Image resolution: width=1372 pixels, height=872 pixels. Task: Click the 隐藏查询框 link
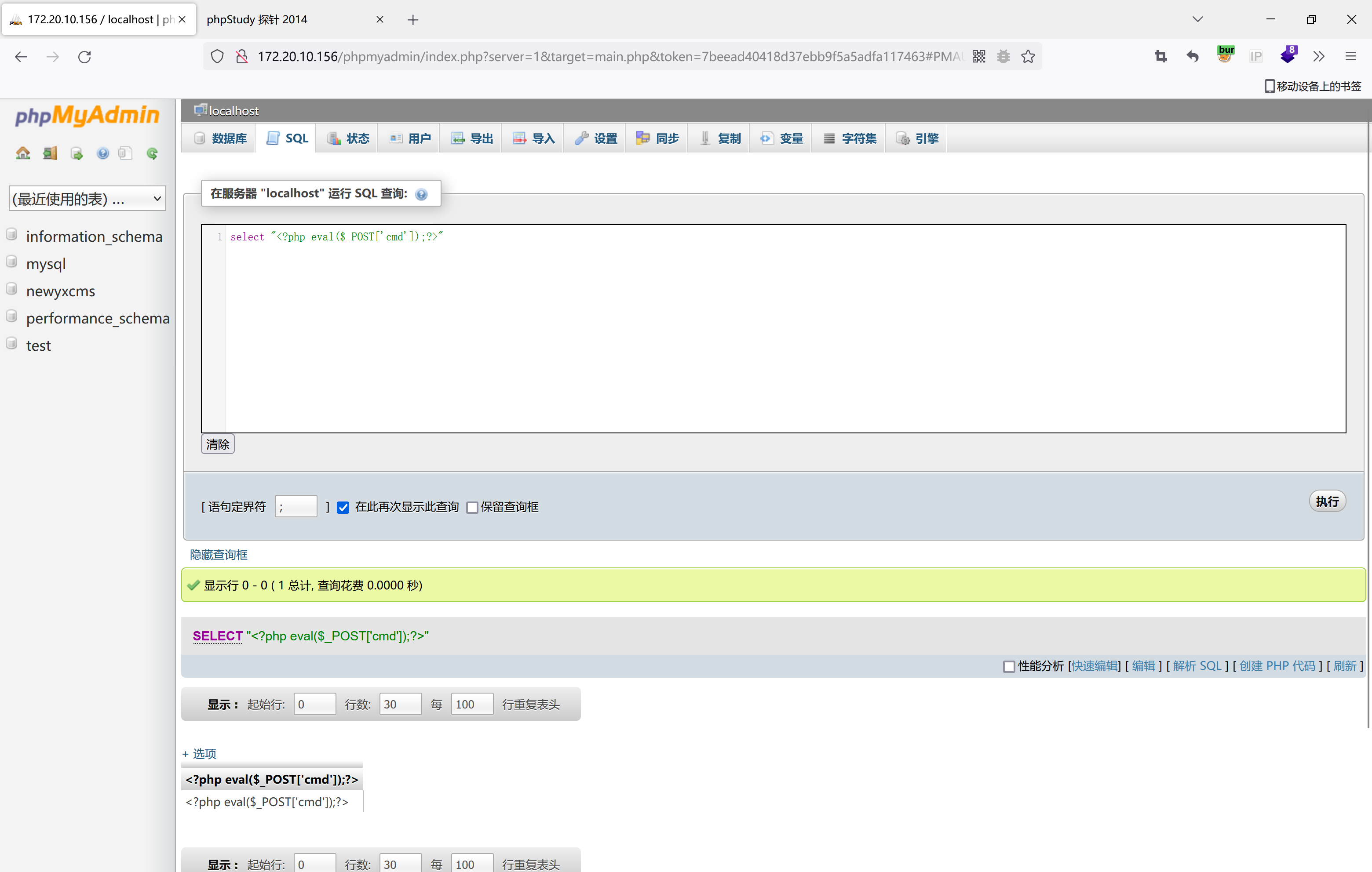point(219,554)
